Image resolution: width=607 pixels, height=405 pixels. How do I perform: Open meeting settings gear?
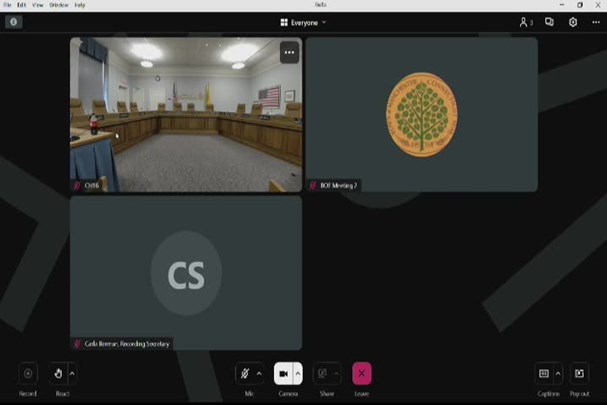(573, 22)
